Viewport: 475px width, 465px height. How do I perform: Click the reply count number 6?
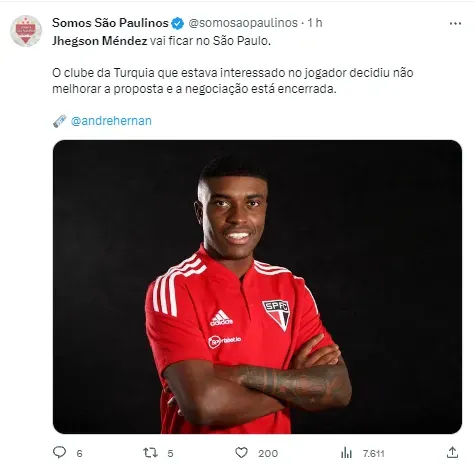pos(79,453)
